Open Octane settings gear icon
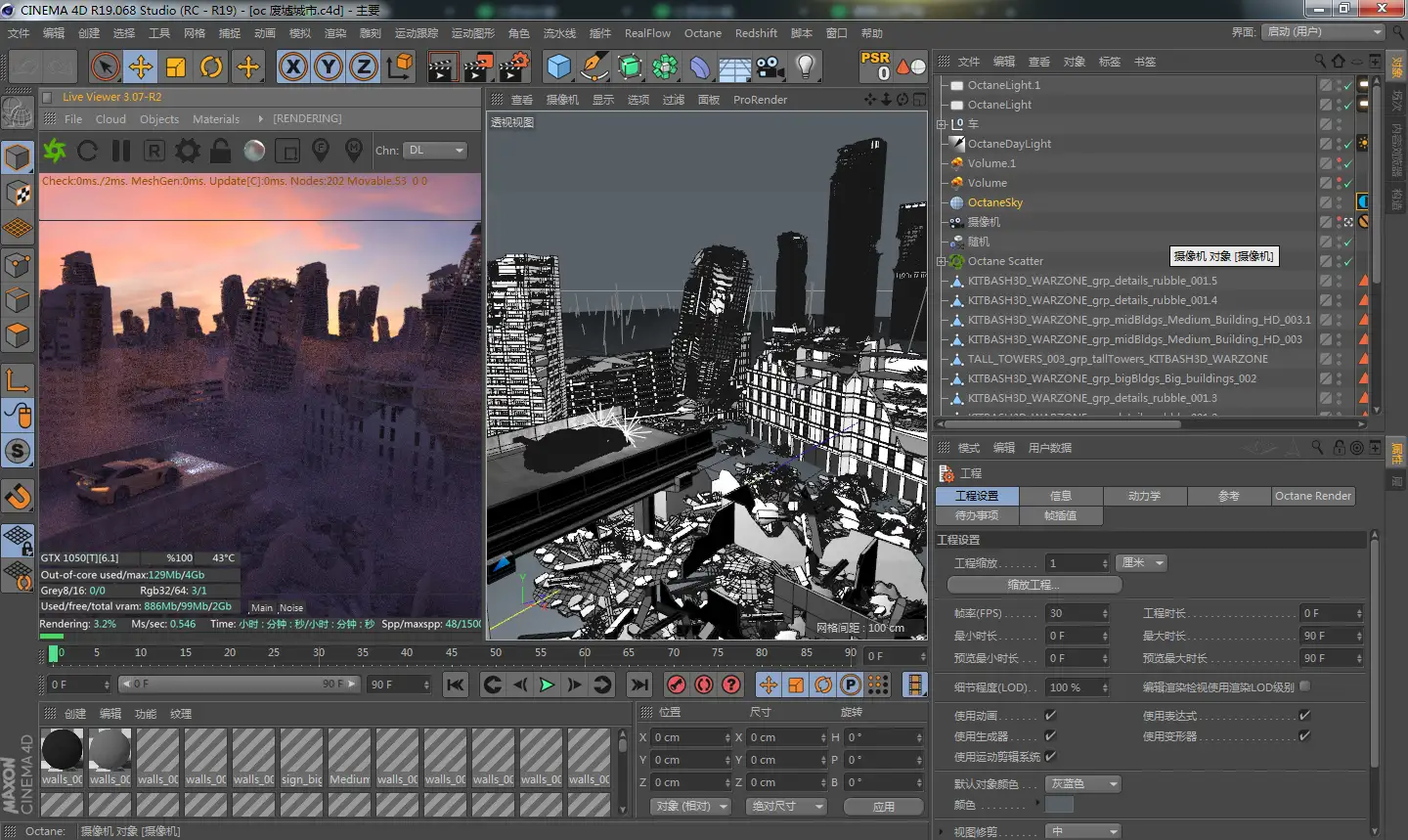The width and height of the screenshot is (1408, 840). point(188,151)
